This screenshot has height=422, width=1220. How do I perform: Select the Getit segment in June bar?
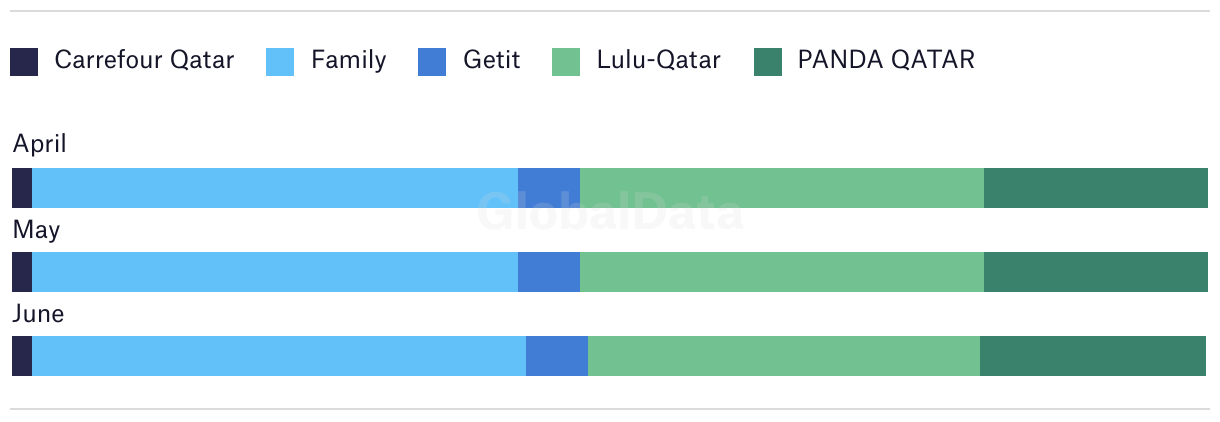click(557, 356)
